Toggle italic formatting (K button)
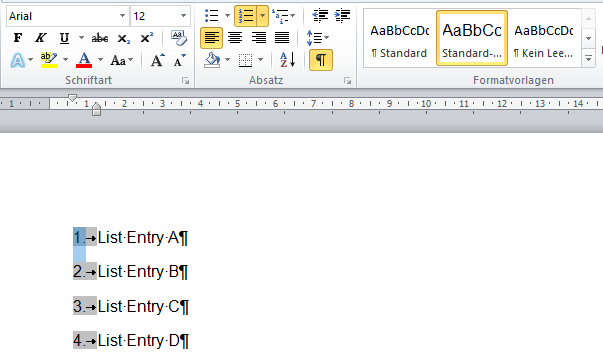The height and width of the screenshot is (364, 603). tap(41, 38)
